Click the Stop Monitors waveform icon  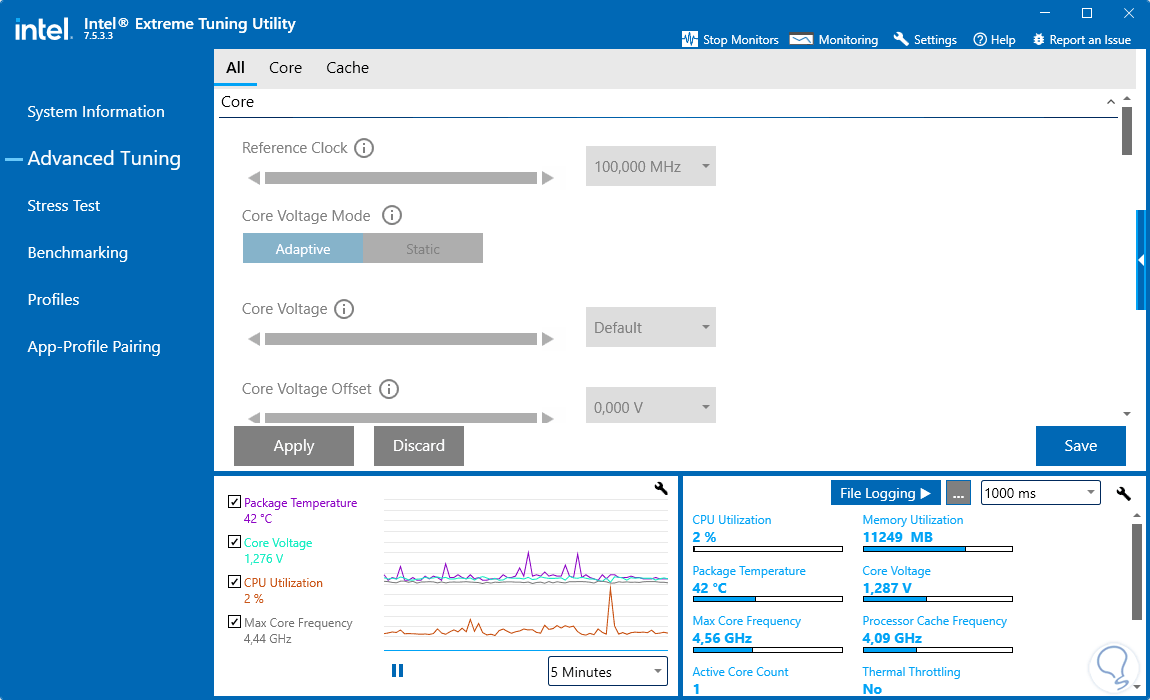pos(689,40)
